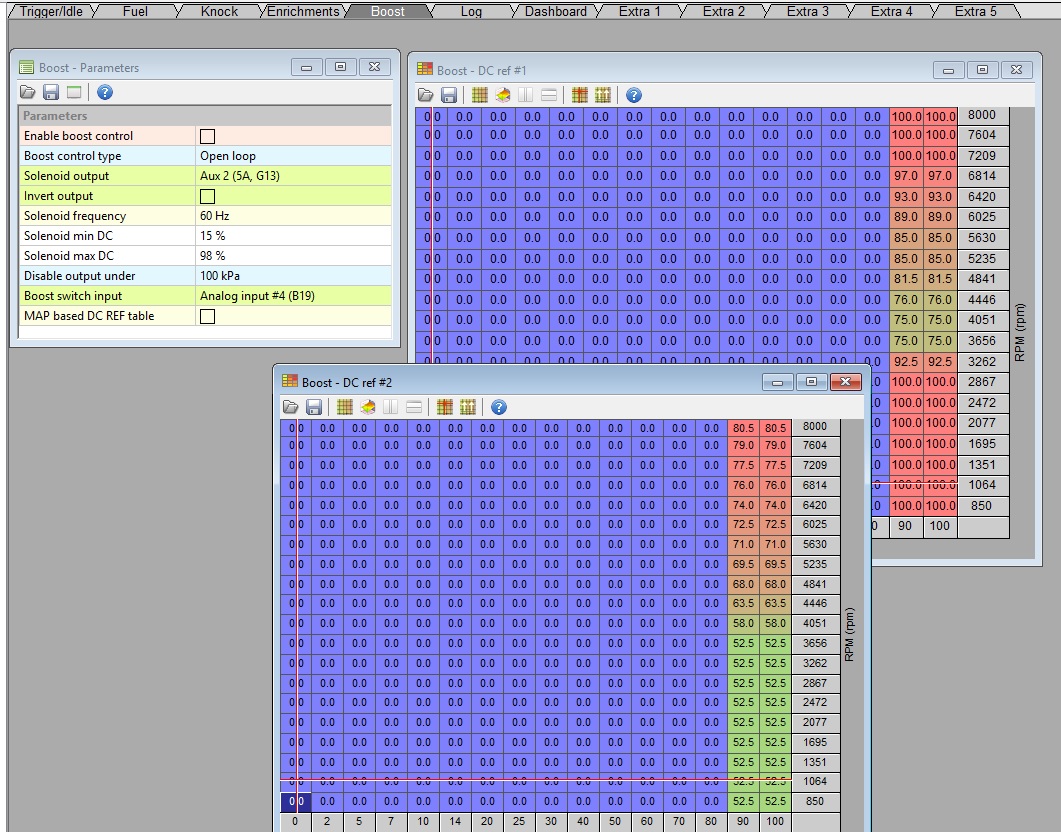
Task: Open the Dashboard tab
Action: [x=555, y=11]
